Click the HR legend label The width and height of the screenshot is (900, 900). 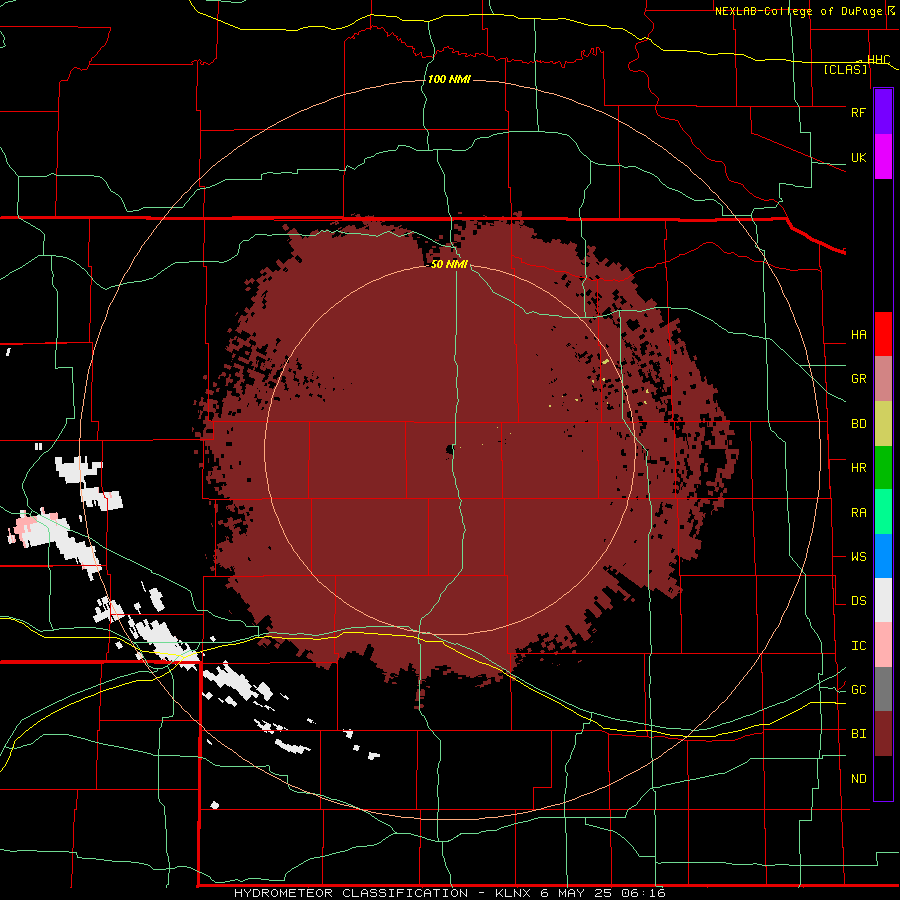[858, 468]
